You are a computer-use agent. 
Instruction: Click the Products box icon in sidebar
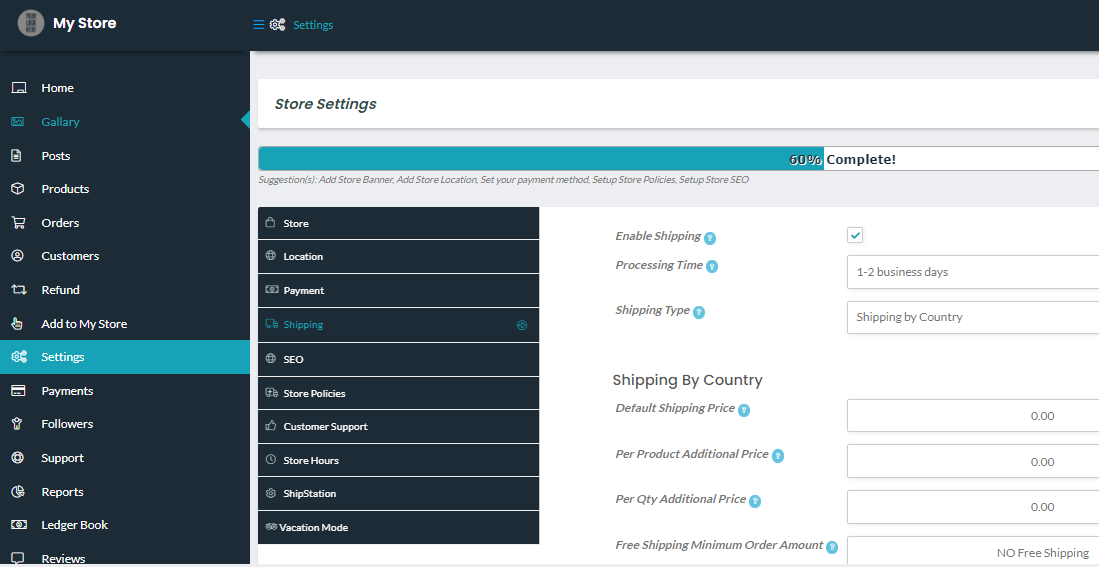[18, 189]
